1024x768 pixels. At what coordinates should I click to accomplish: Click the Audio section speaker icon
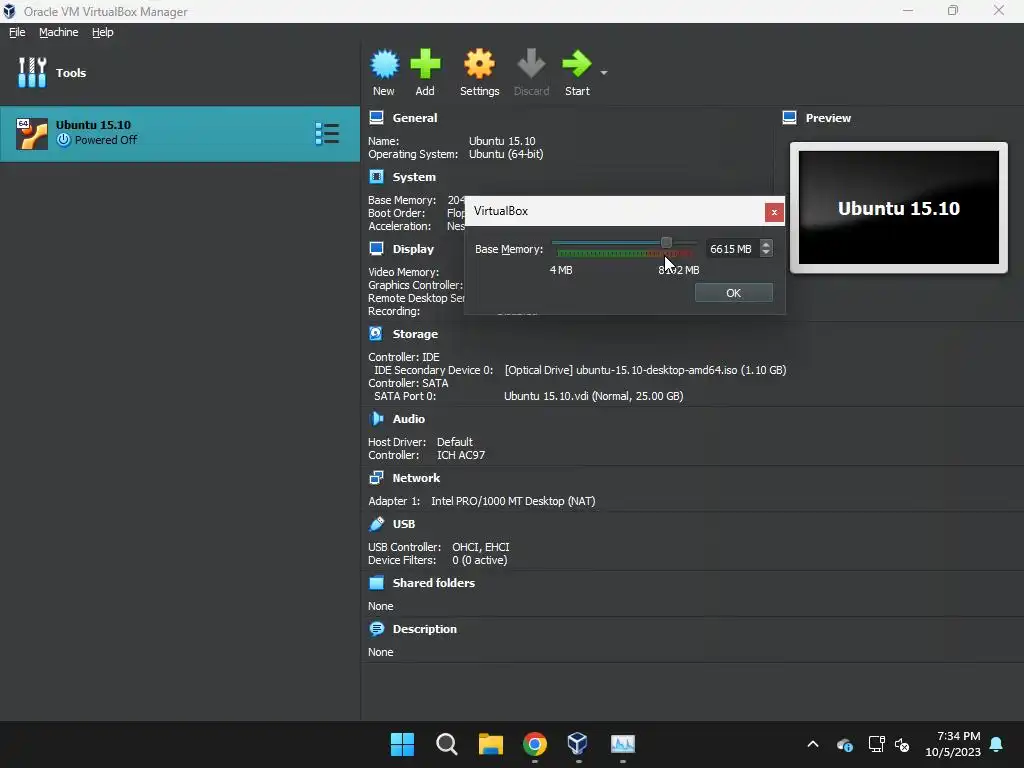pyautogui.click(x=376, y=419)
